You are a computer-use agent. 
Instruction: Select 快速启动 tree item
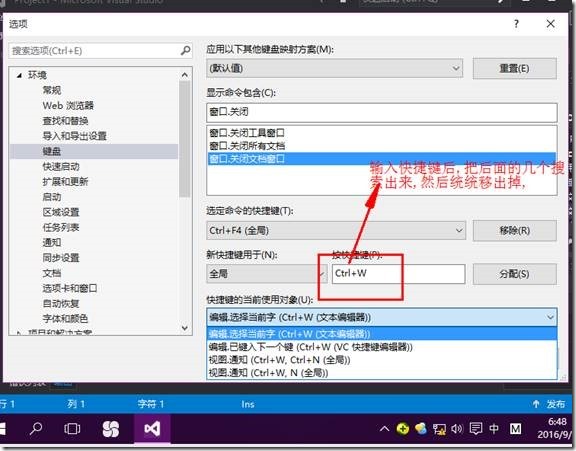61,166
